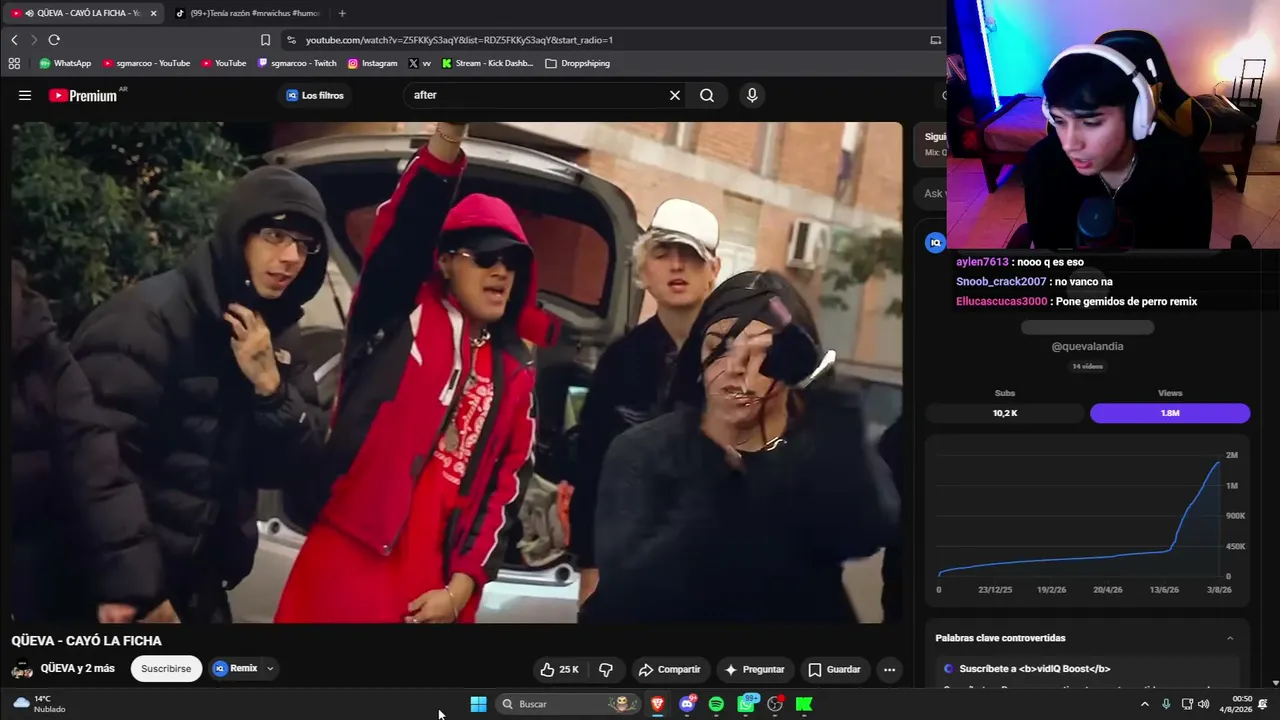Image resolution: width=1280 pixels, height=720 pixels.
Task: Open the weather widget showing 14°C Nublado
Action: coord(40,704)
